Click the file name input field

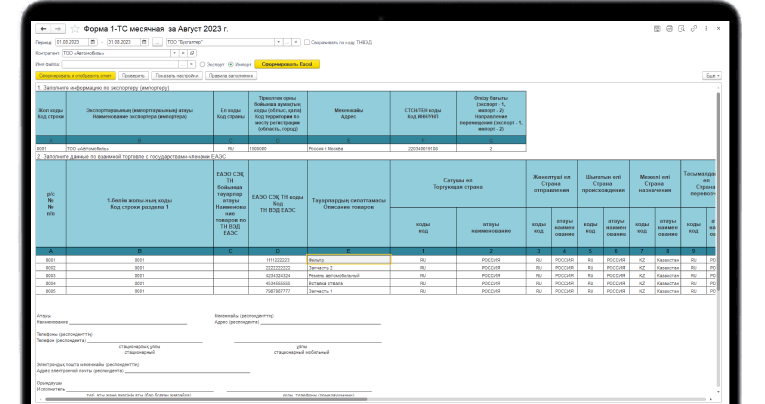click(x=121, y=64)
